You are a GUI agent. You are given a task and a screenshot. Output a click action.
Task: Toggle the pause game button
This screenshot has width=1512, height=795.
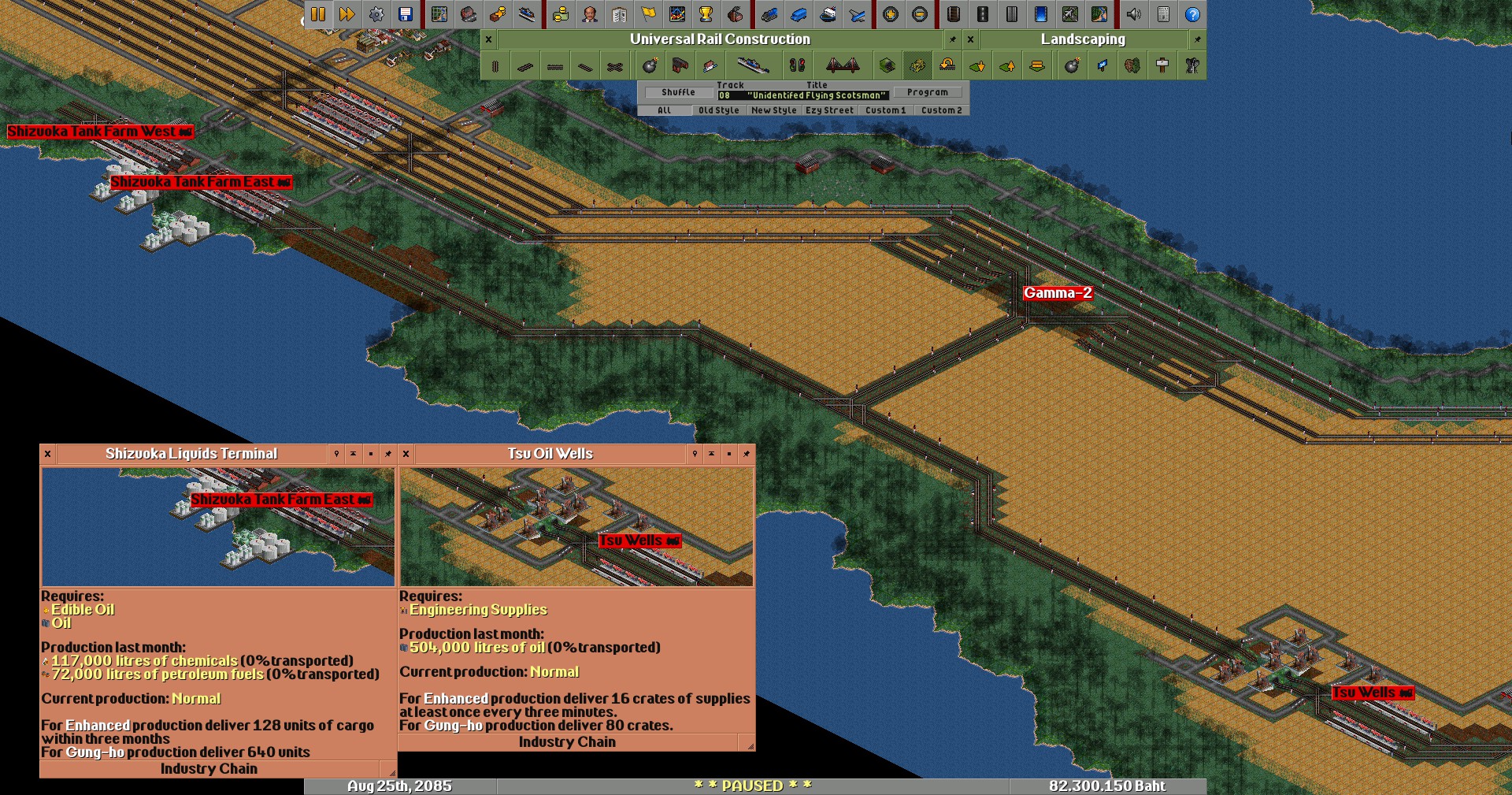(318, 14)
